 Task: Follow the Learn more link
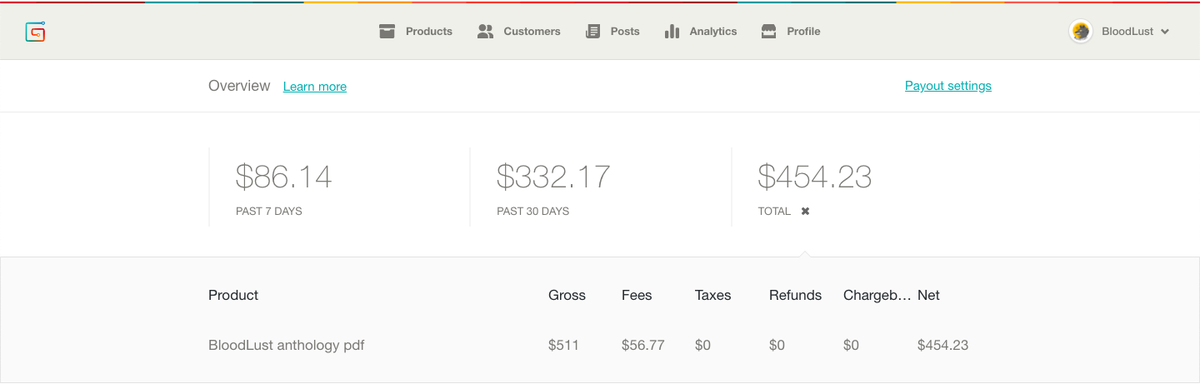pos(315,87)
